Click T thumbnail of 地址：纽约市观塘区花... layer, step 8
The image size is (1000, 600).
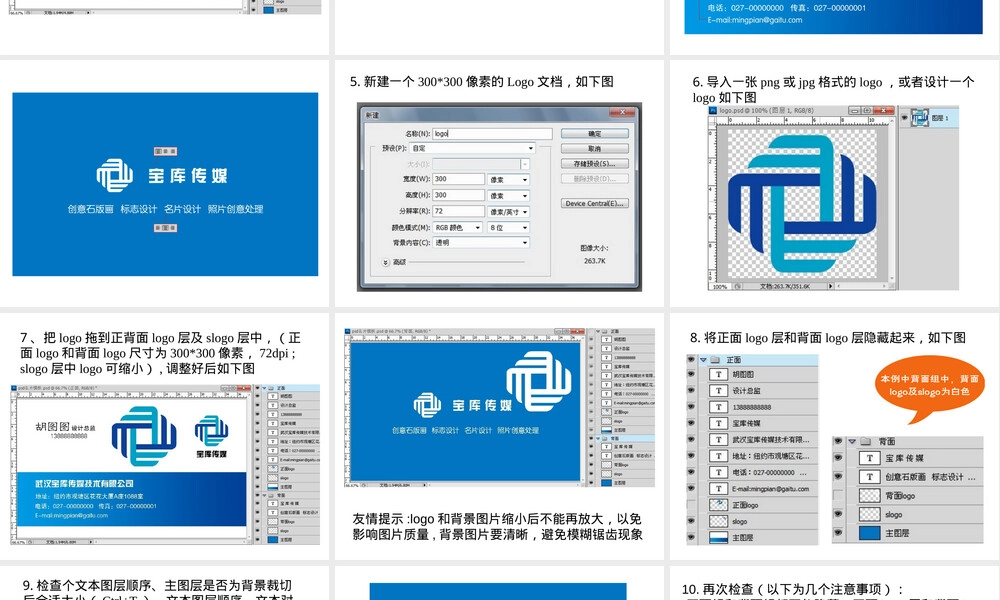(718, 456)
